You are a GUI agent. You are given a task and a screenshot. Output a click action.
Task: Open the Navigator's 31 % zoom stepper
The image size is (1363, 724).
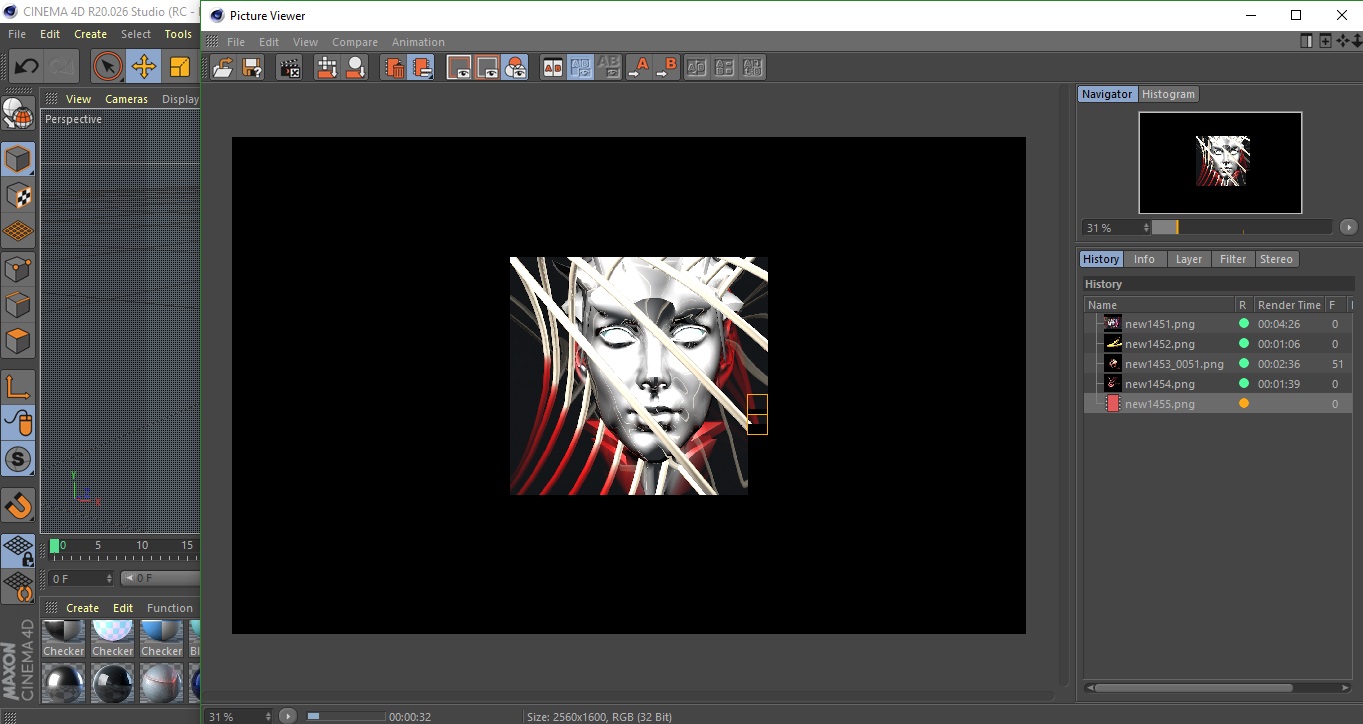tap(1146, 228)
